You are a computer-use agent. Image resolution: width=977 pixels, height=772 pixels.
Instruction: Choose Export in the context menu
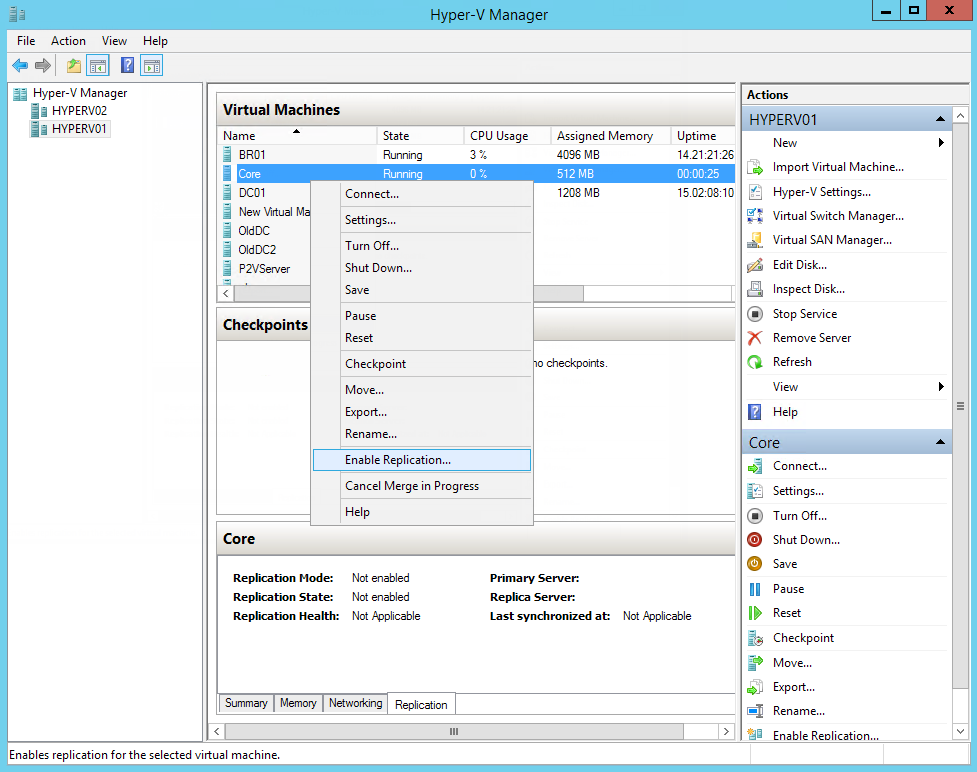(422, 412)
